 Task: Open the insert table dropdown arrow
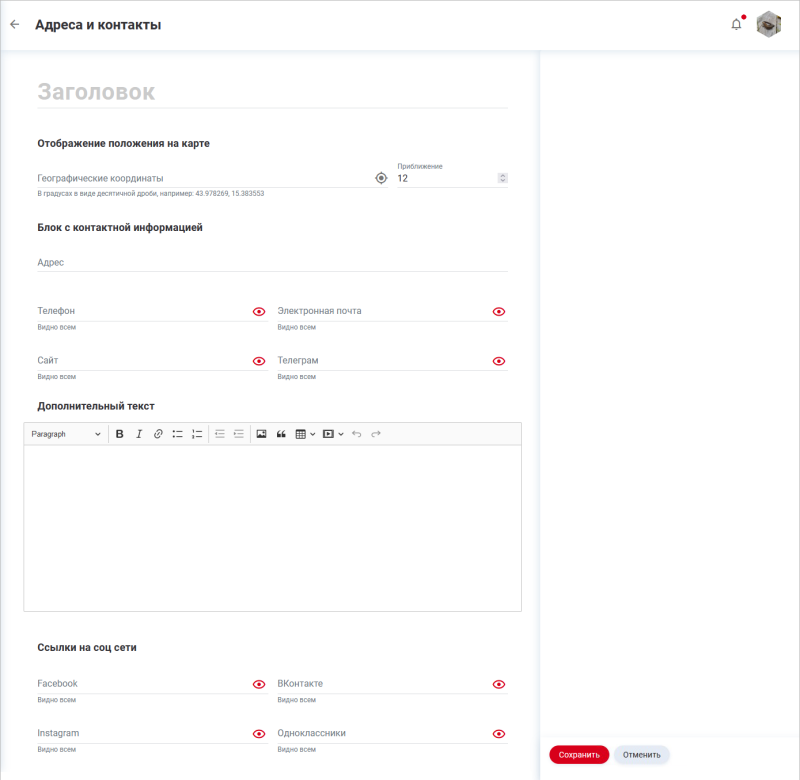point(312,433)
